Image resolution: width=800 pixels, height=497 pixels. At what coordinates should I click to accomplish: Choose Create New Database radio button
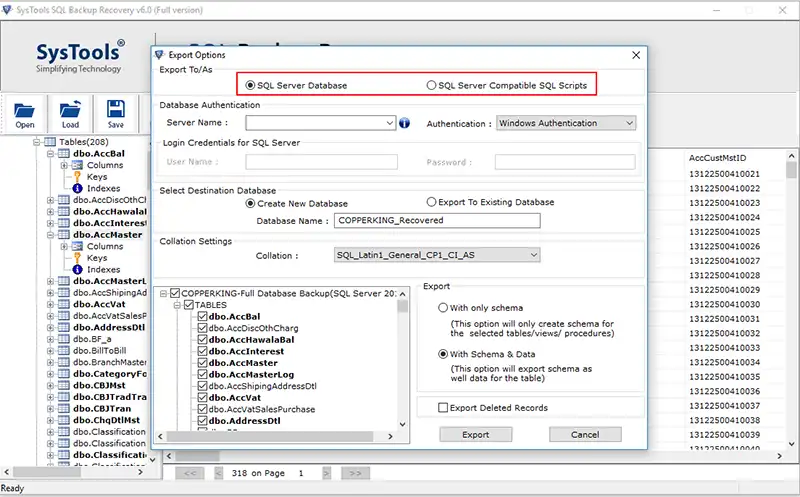point(250,204)
